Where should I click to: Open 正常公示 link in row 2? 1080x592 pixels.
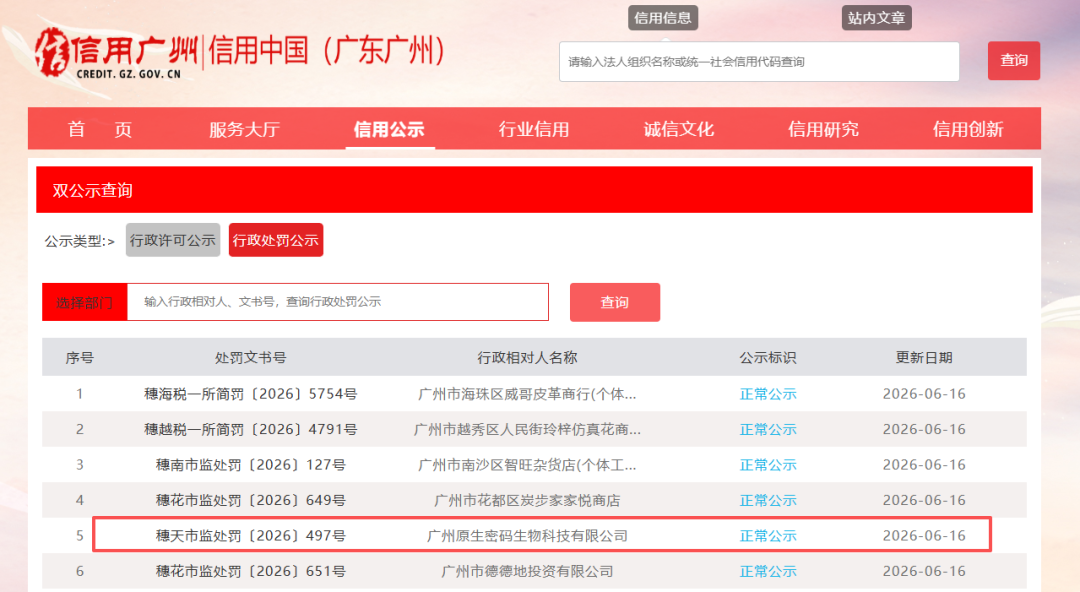coord(768,429)
